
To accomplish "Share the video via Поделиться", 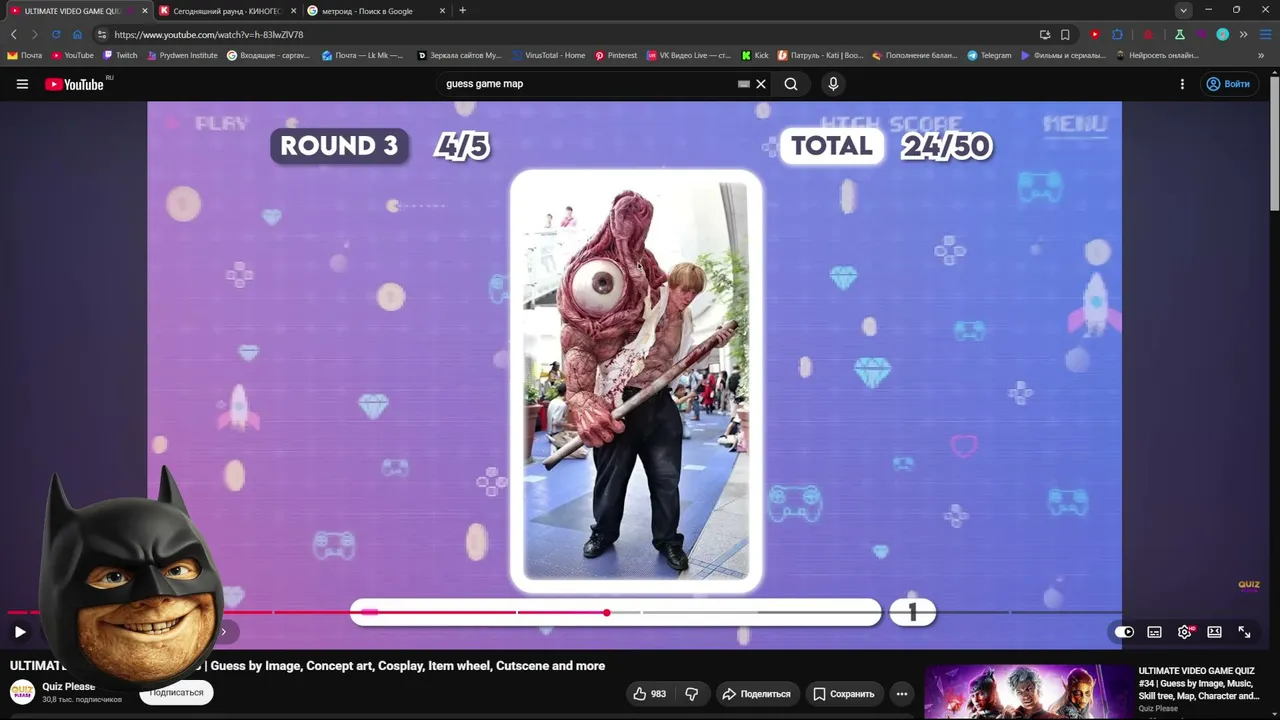I will 756,694.
